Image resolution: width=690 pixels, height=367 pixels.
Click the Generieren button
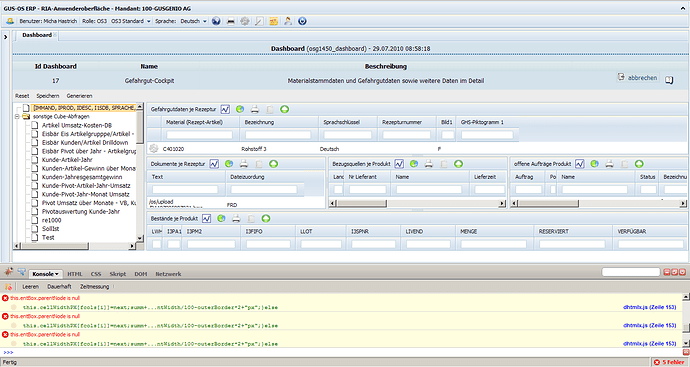[80, 96]
